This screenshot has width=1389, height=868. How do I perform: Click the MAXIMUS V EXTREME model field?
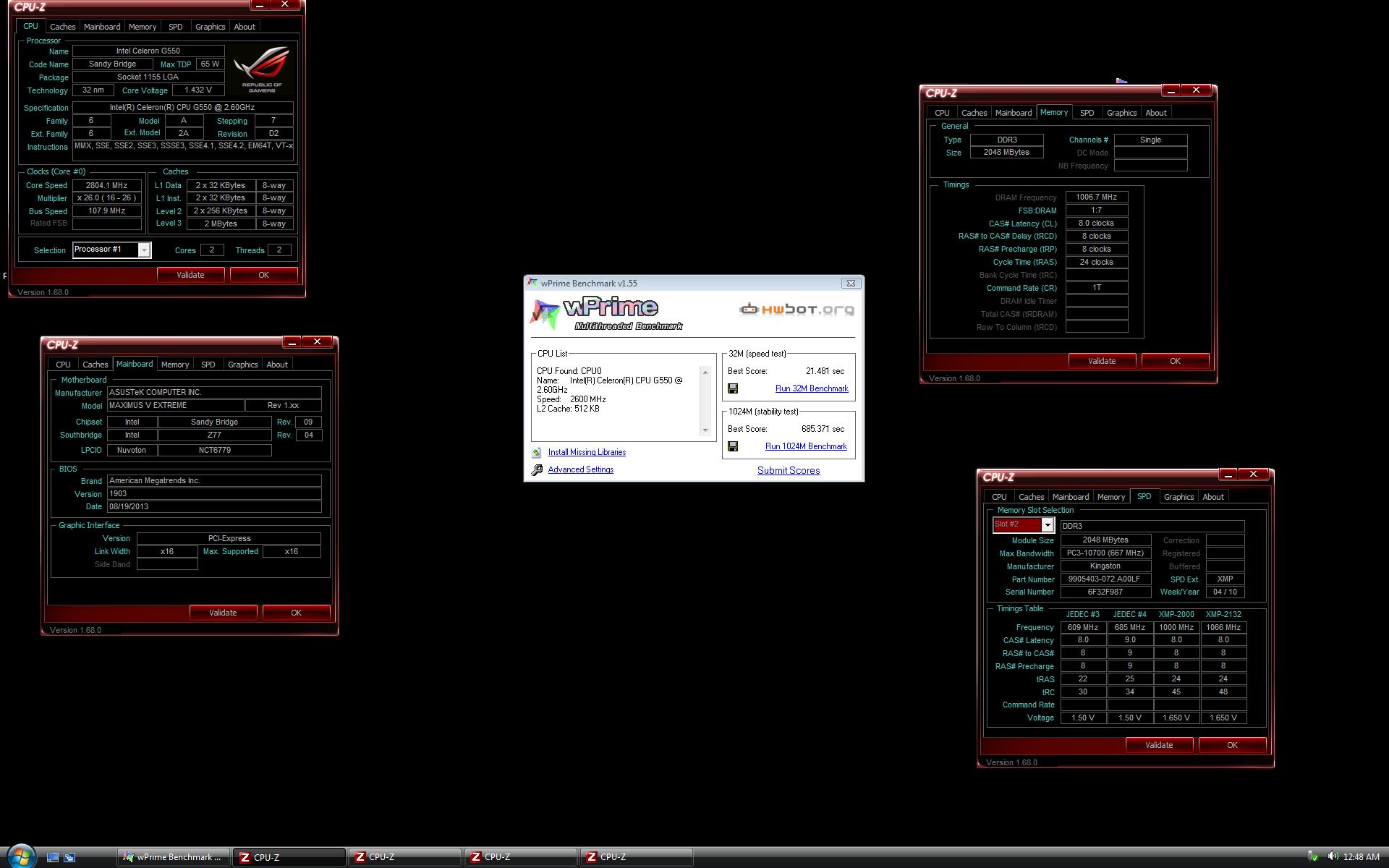175,406
